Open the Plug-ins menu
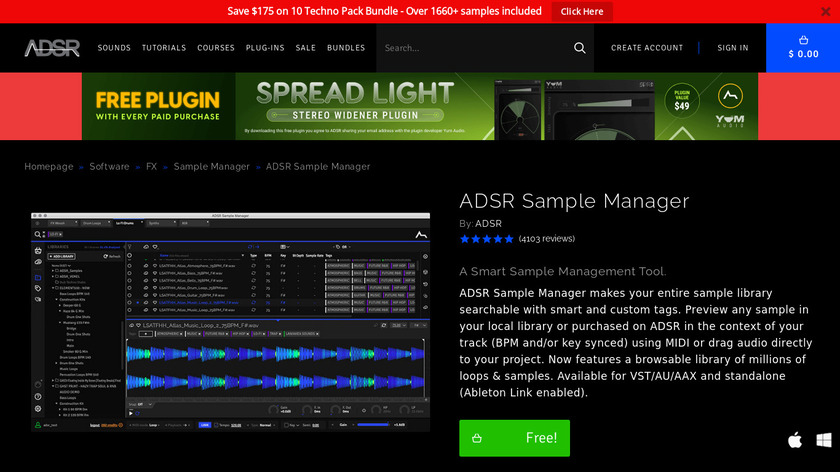This screenshot has height=472, width=840. (265, 48)
